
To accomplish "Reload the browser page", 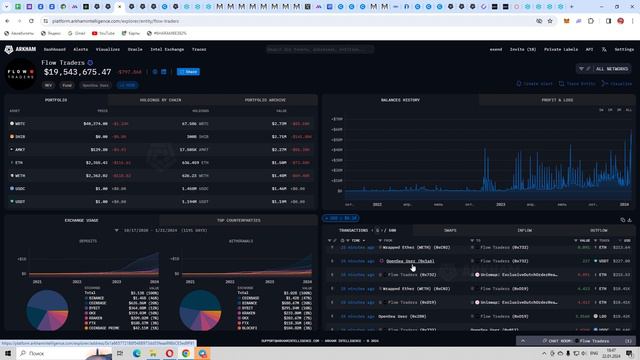I will tap(31, 21).
